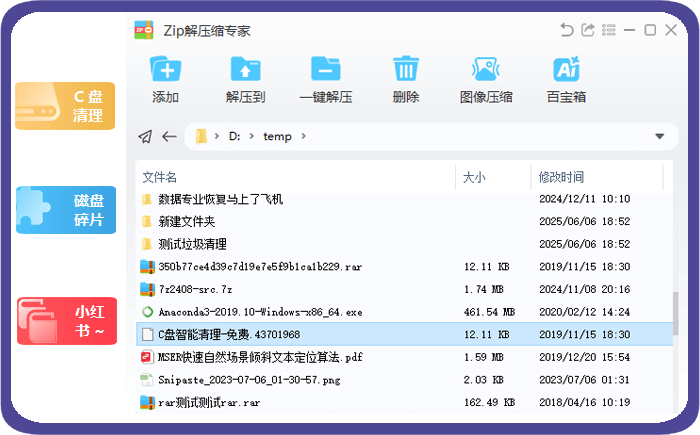
Task: Click date 2024/11/08 20:16
Action: (x=584, y=289)
